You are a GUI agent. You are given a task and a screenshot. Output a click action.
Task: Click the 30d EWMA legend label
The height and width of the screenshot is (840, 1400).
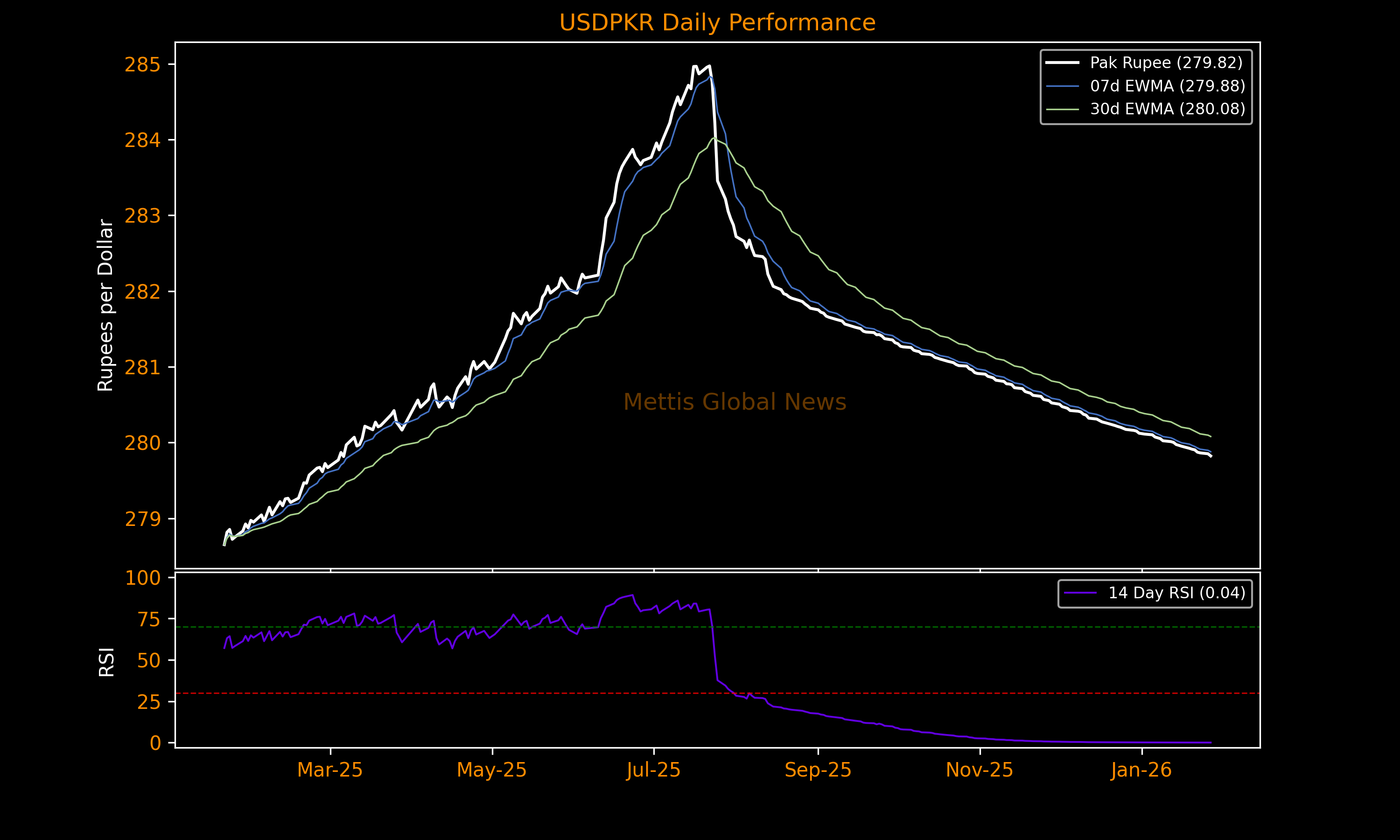click(1168, 109)
